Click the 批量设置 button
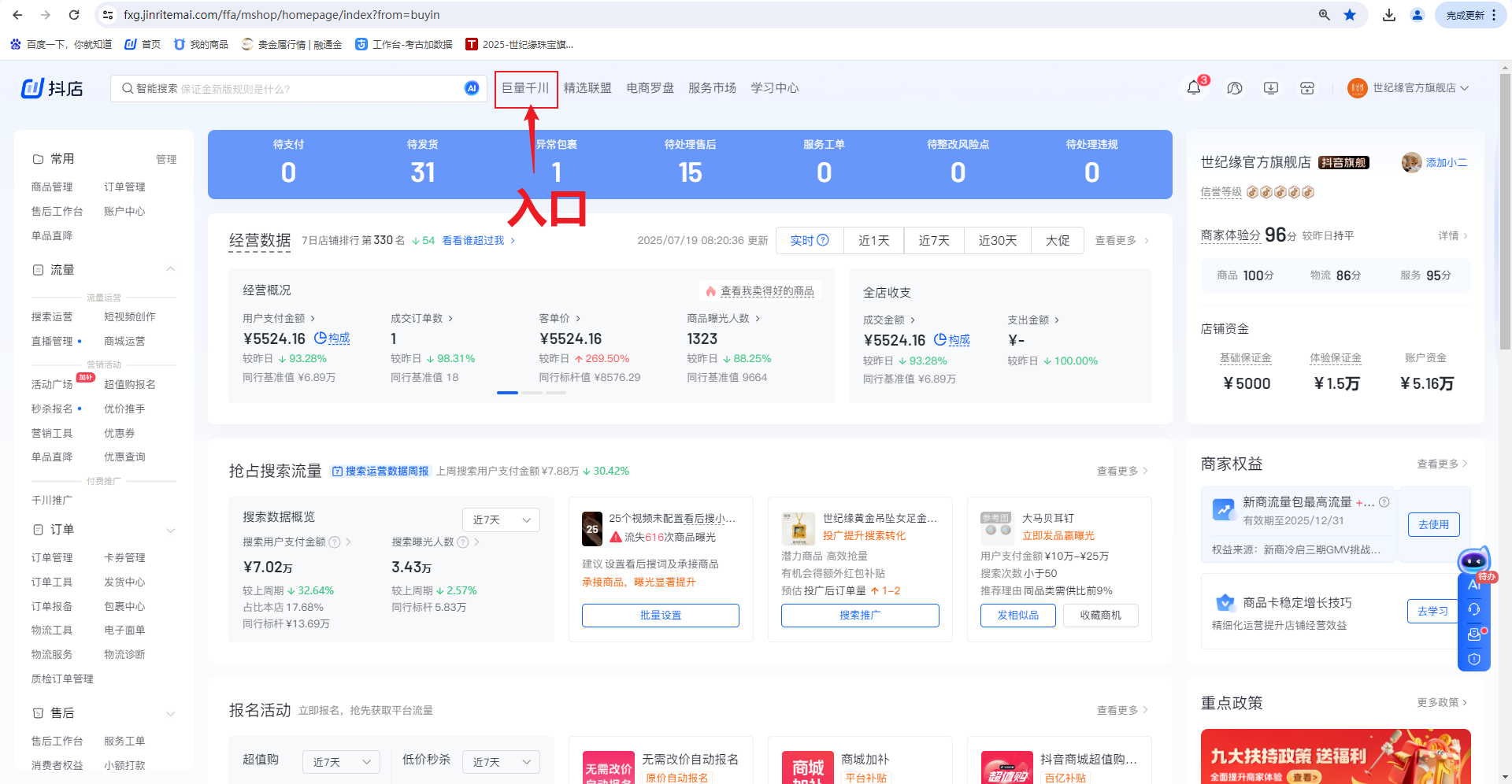This screenshot has width=1512, height=784. (660, 615)
